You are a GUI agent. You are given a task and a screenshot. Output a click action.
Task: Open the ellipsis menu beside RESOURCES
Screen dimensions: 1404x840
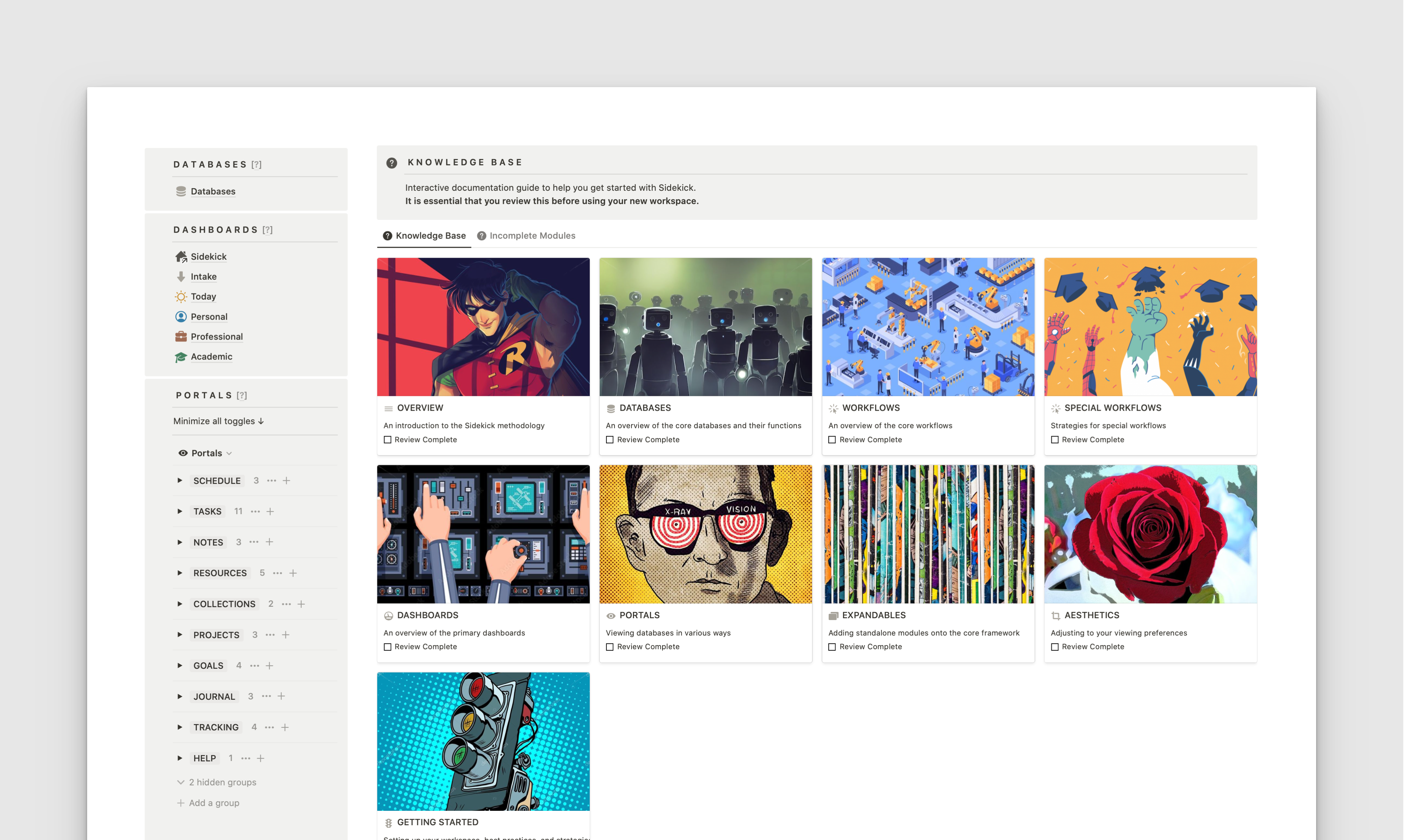point(278,573)
